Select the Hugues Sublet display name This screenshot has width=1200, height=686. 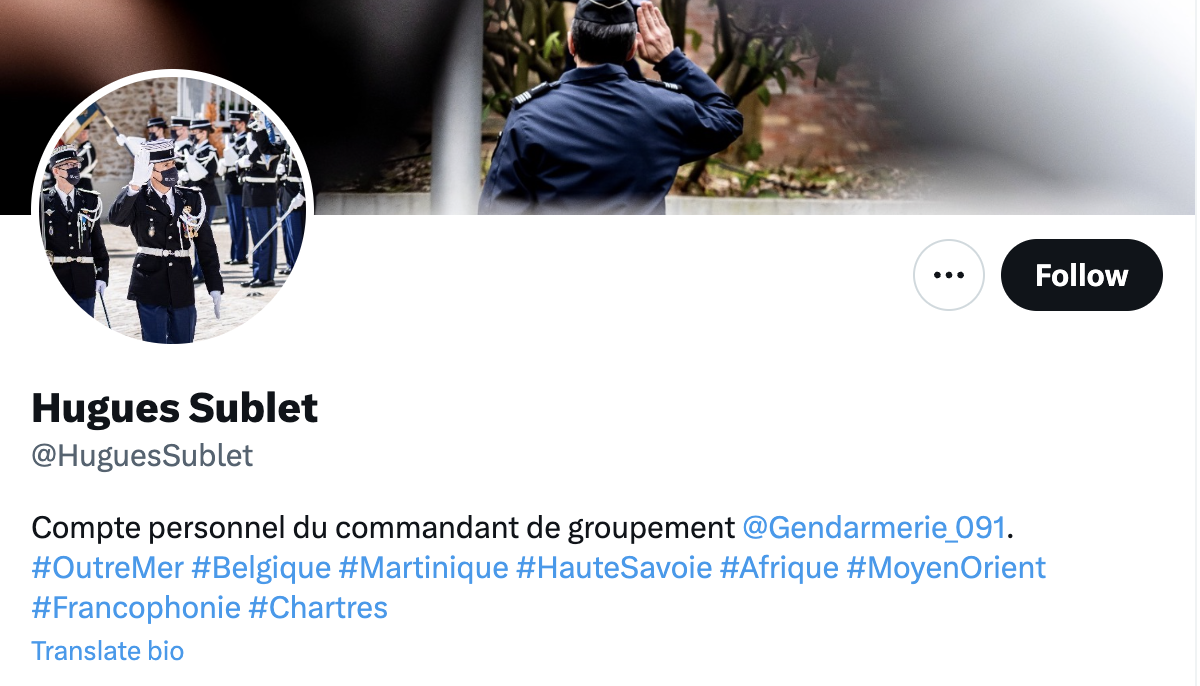175,408
